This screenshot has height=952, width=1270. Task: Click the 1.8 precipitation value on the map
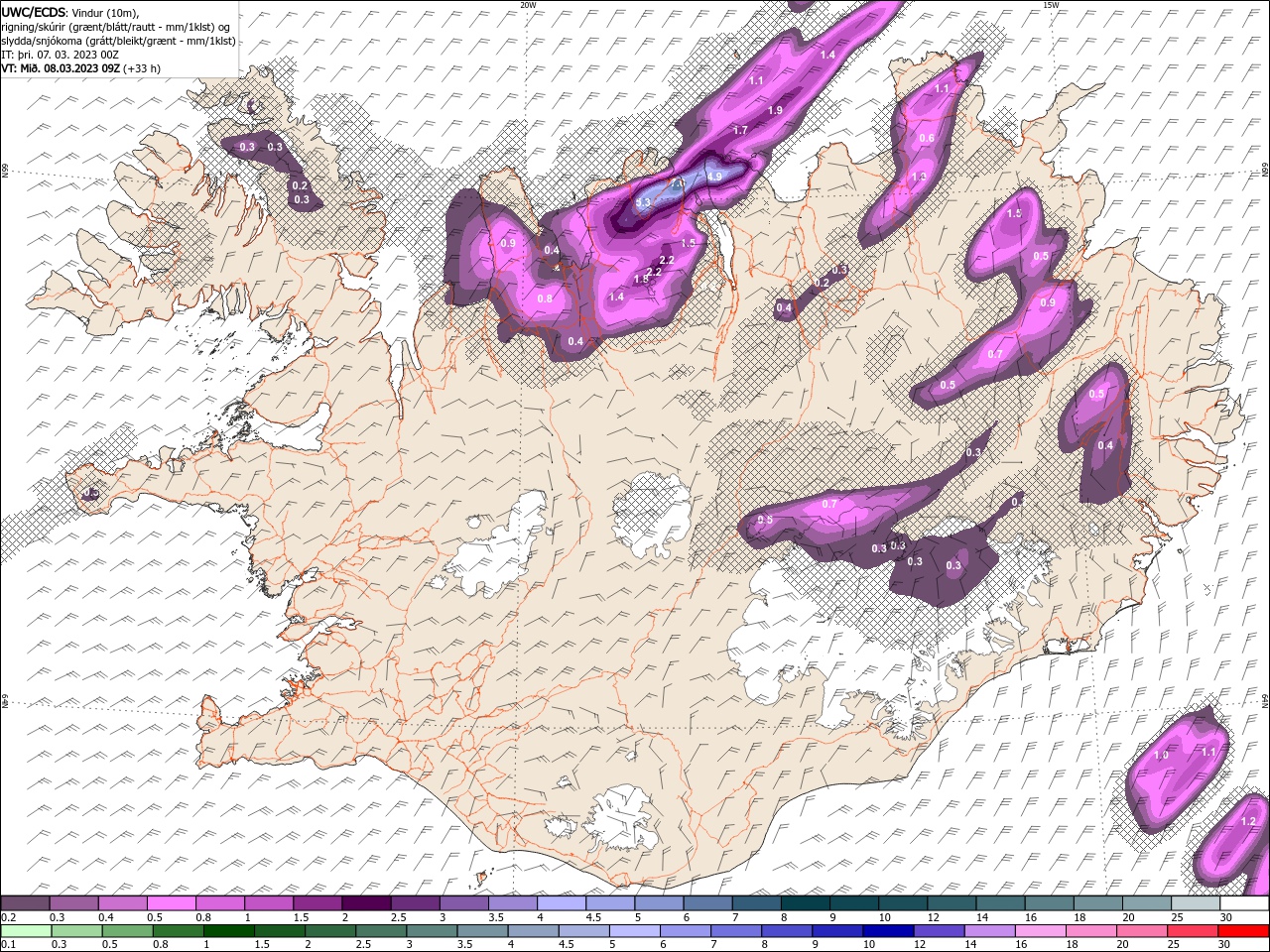(641, 280)
